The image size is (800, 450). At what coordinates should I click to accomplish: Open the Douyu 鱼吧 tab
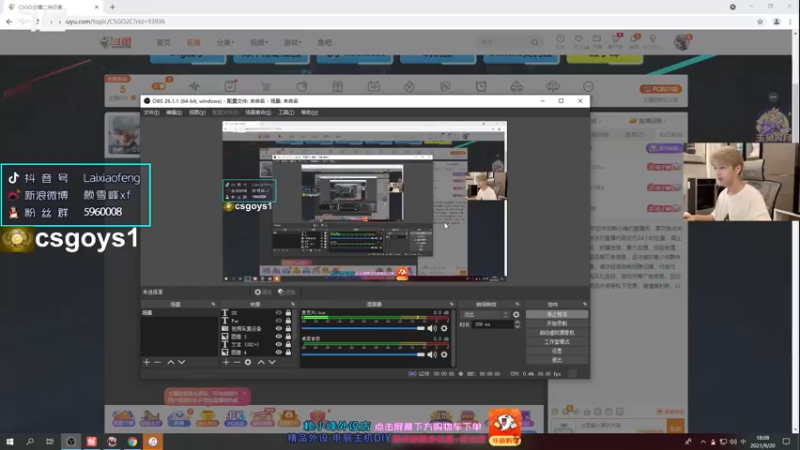[x=324, y=42]
